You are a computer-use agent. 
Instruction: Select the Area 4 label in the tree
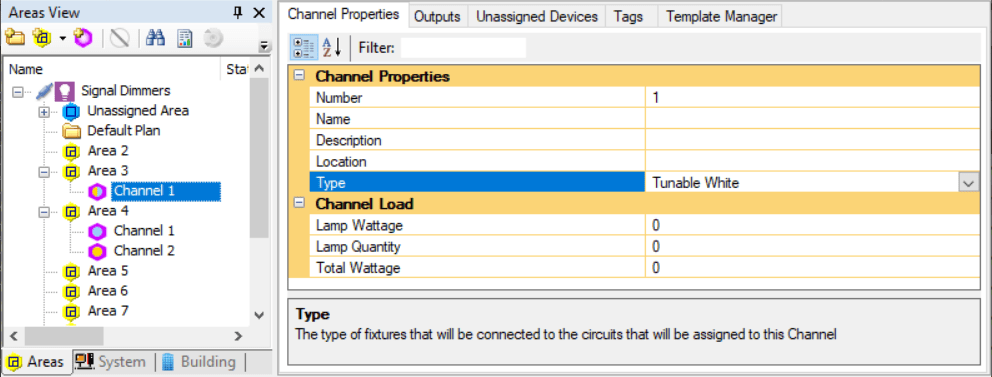pos(108,211)
